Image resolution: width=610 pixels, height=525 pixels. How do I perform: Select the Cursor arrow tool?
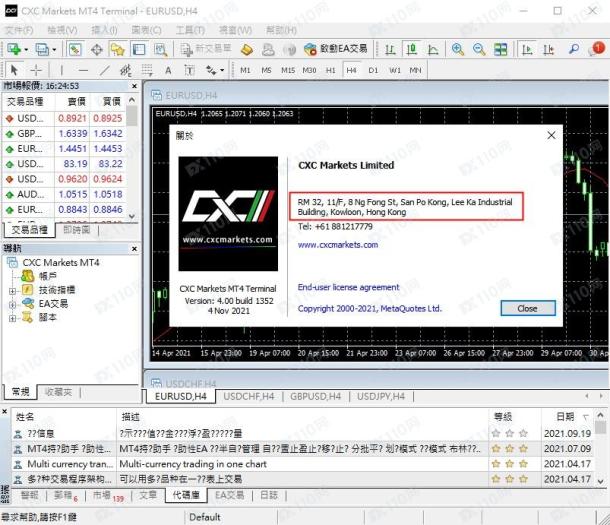click(14, 70)
